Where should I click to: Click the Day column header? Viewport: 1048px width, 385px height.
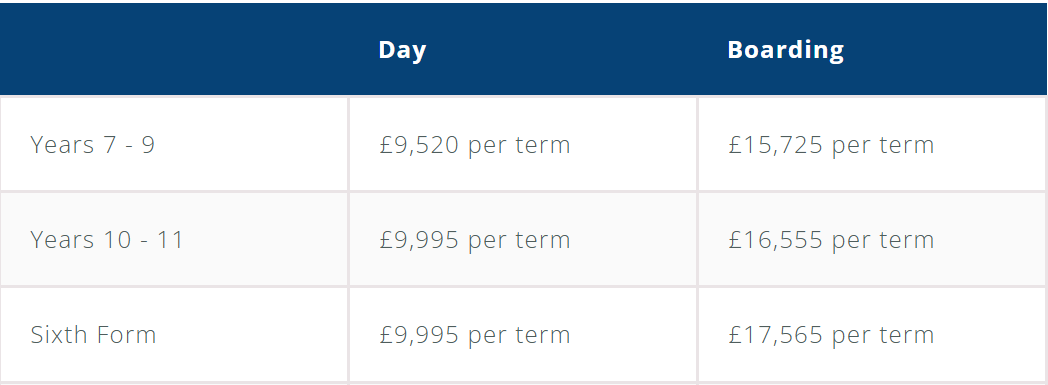[402, 51]
